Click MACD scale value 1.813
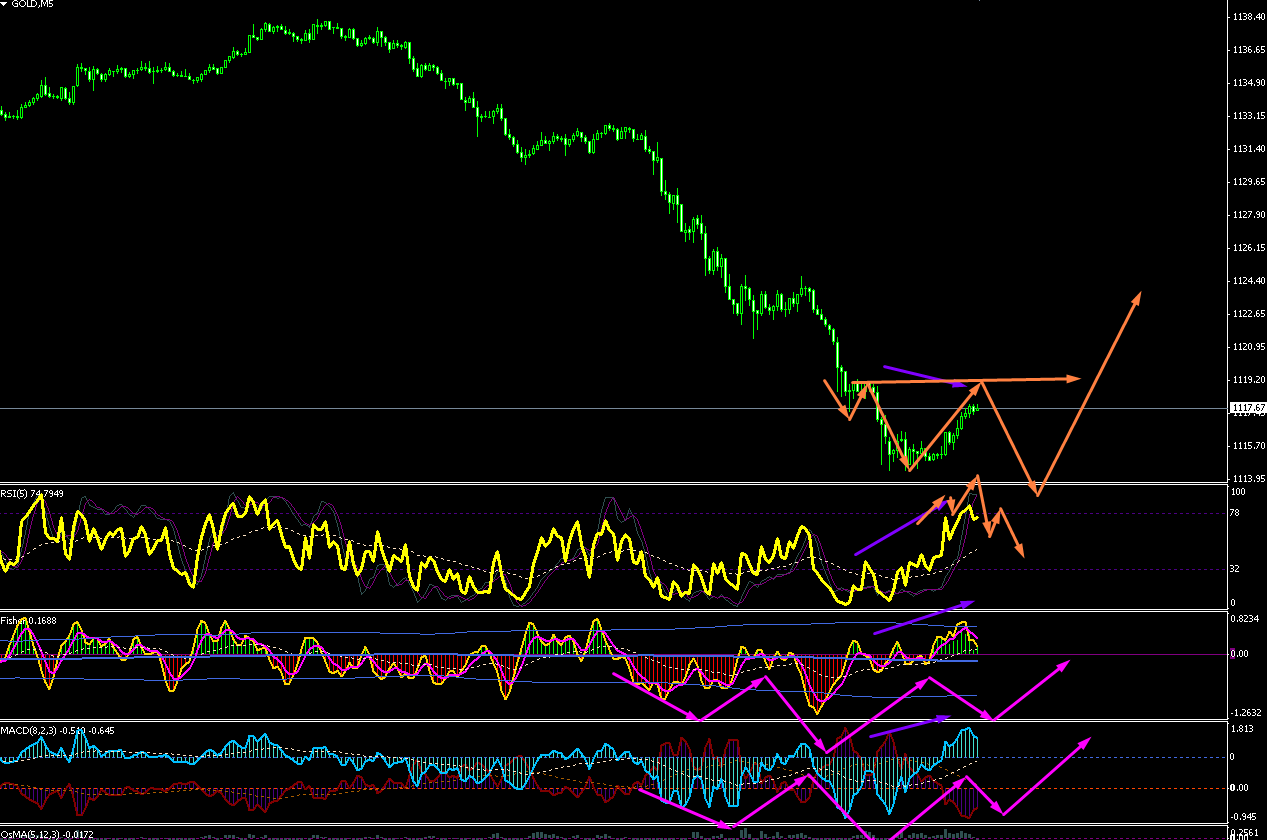The image size is (1267, 840). pos(1241,729)
